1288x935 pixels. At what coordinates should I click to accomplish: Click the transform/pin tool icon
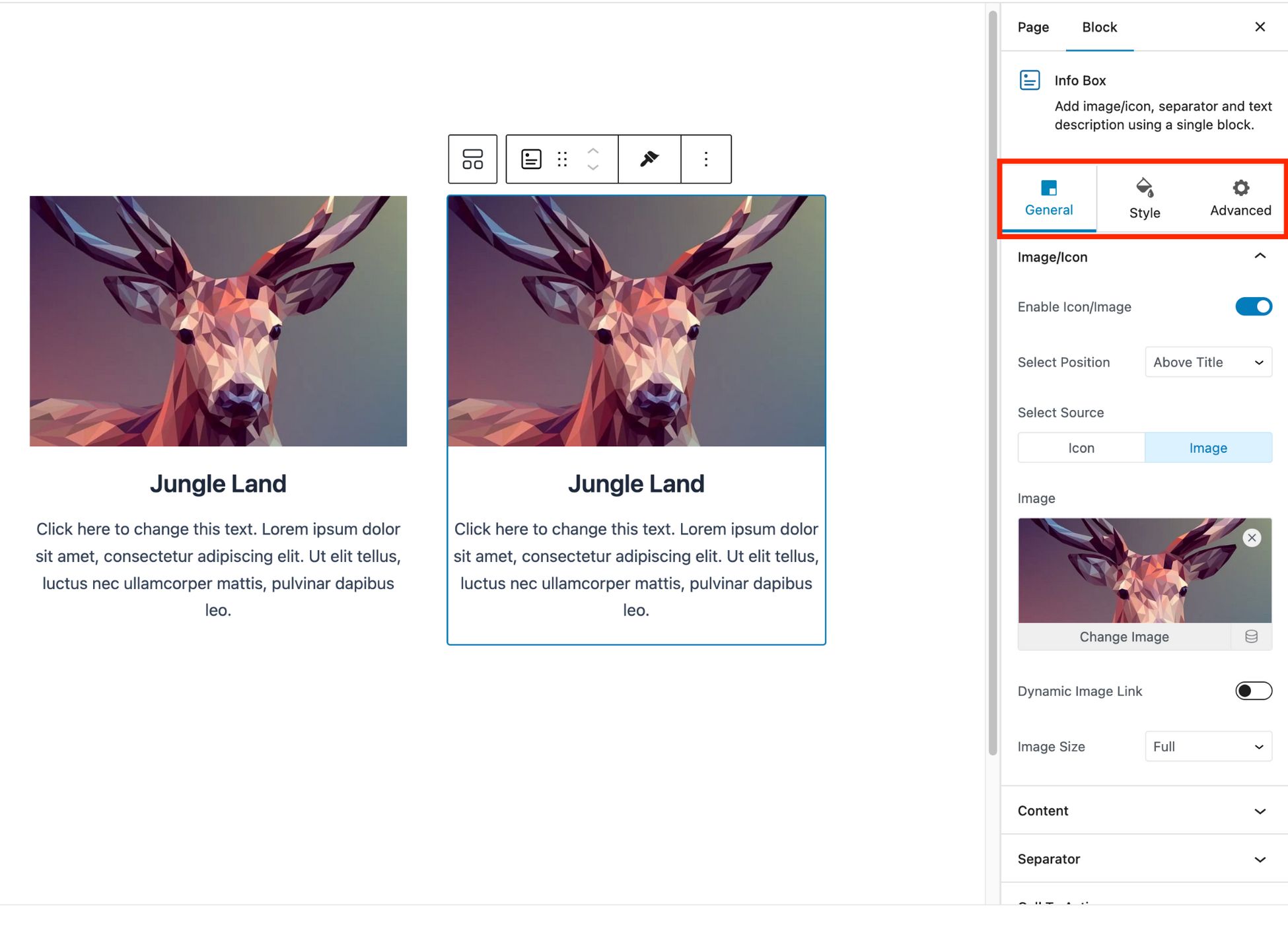click(x=648, y=158)
